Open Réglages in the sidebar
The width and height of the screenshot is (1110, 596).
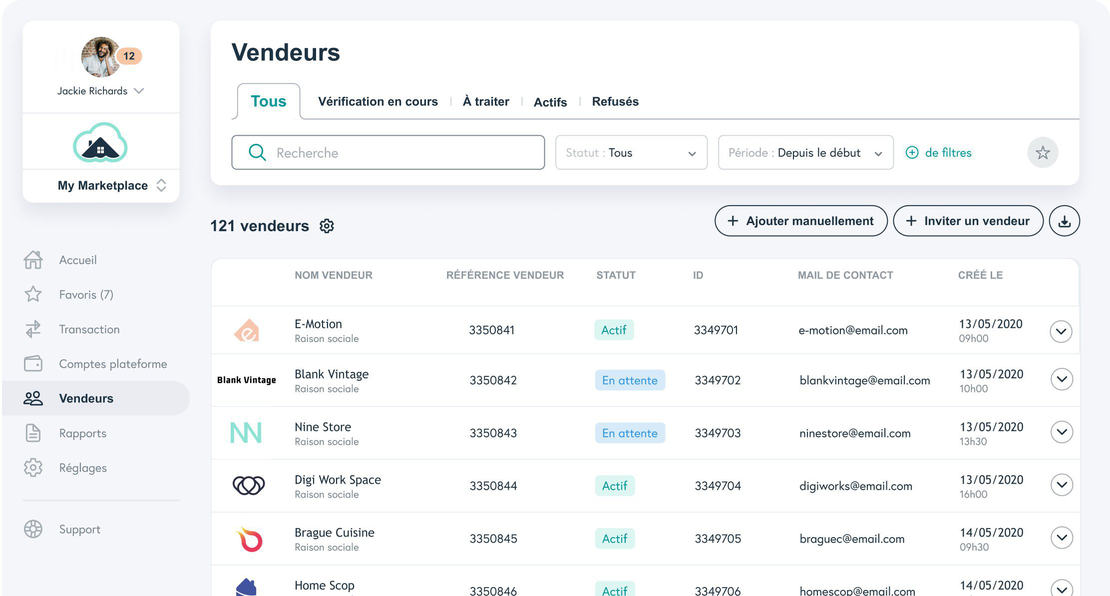pos(83,468)
